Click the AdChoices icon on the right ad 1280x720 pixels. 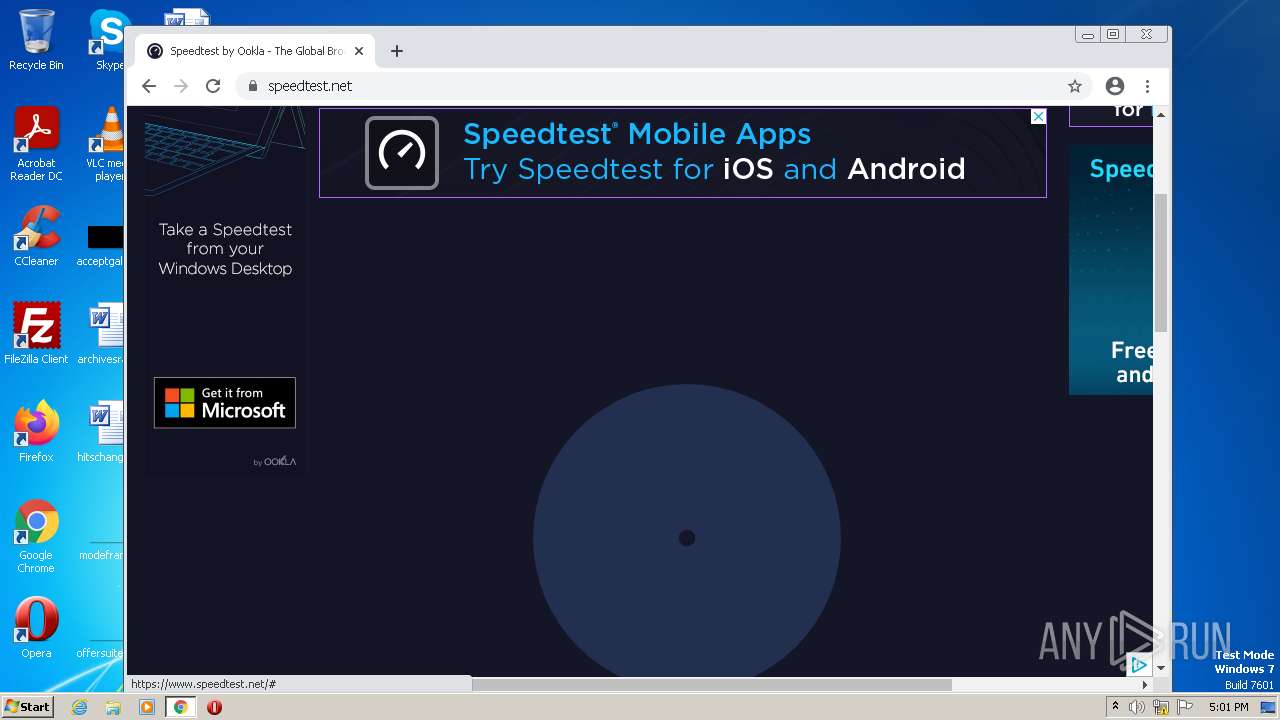point(1139,664)
